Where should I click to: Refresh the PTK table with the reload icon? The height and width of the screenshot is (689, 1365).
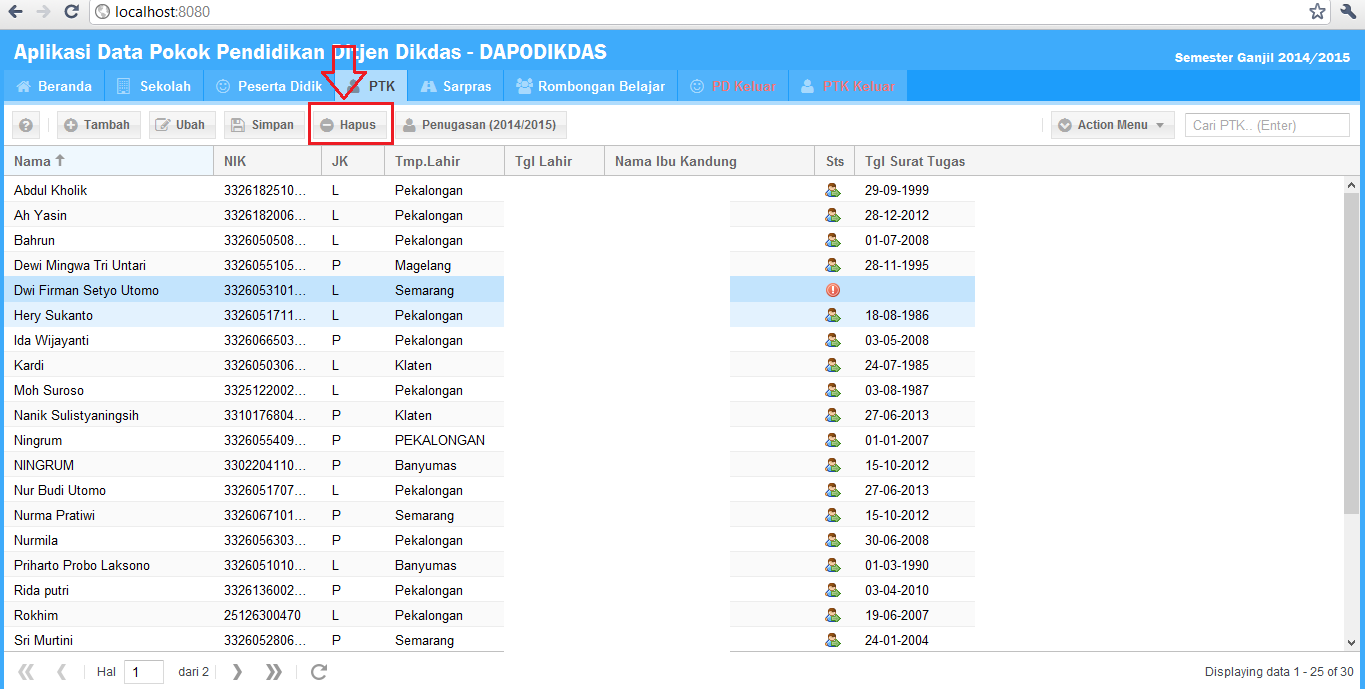(318, 671)
